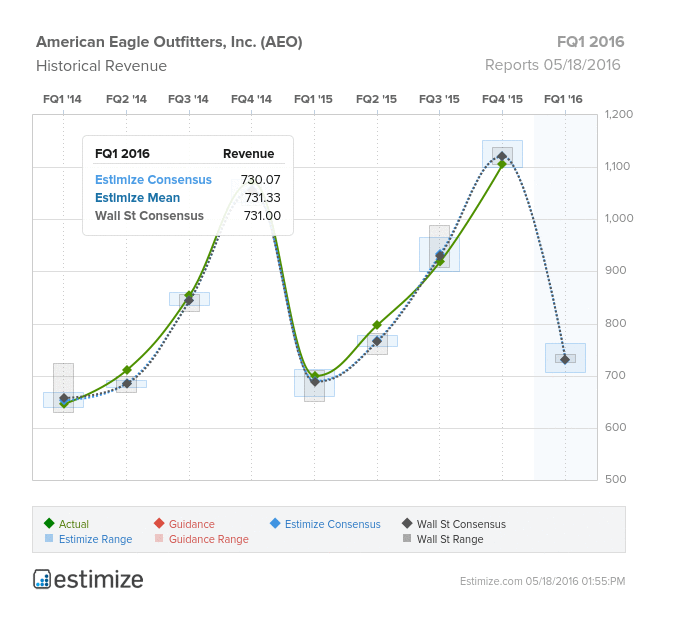Image resolution: width=675 pixels, height=620 pixels.
Task: Click the Historical Revenue subtitle
Action: click(101, 66)
